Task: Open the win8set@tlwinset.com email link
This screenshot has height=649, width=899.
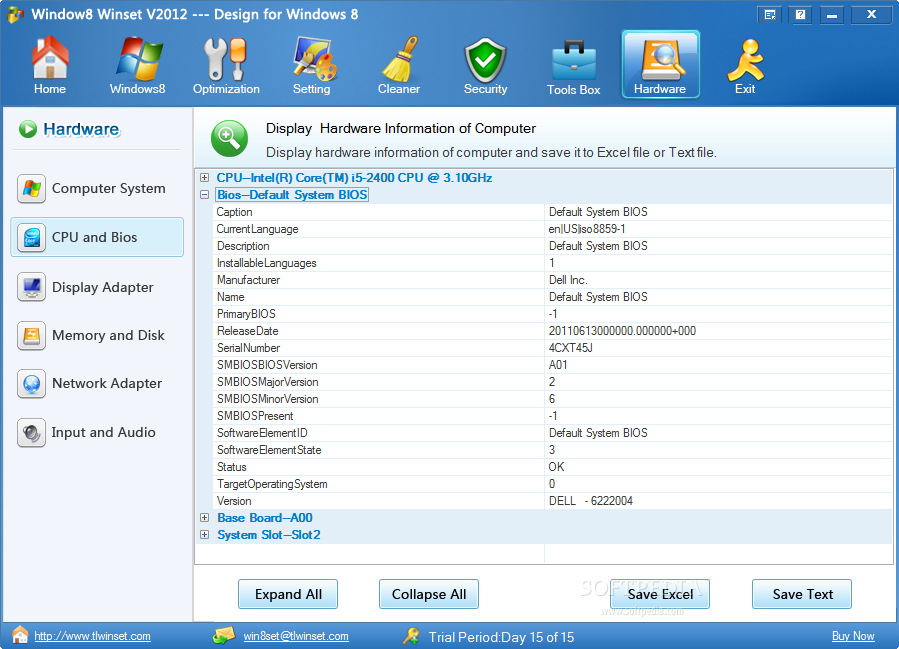Action: pyautogui.click(x=296, y=636)
